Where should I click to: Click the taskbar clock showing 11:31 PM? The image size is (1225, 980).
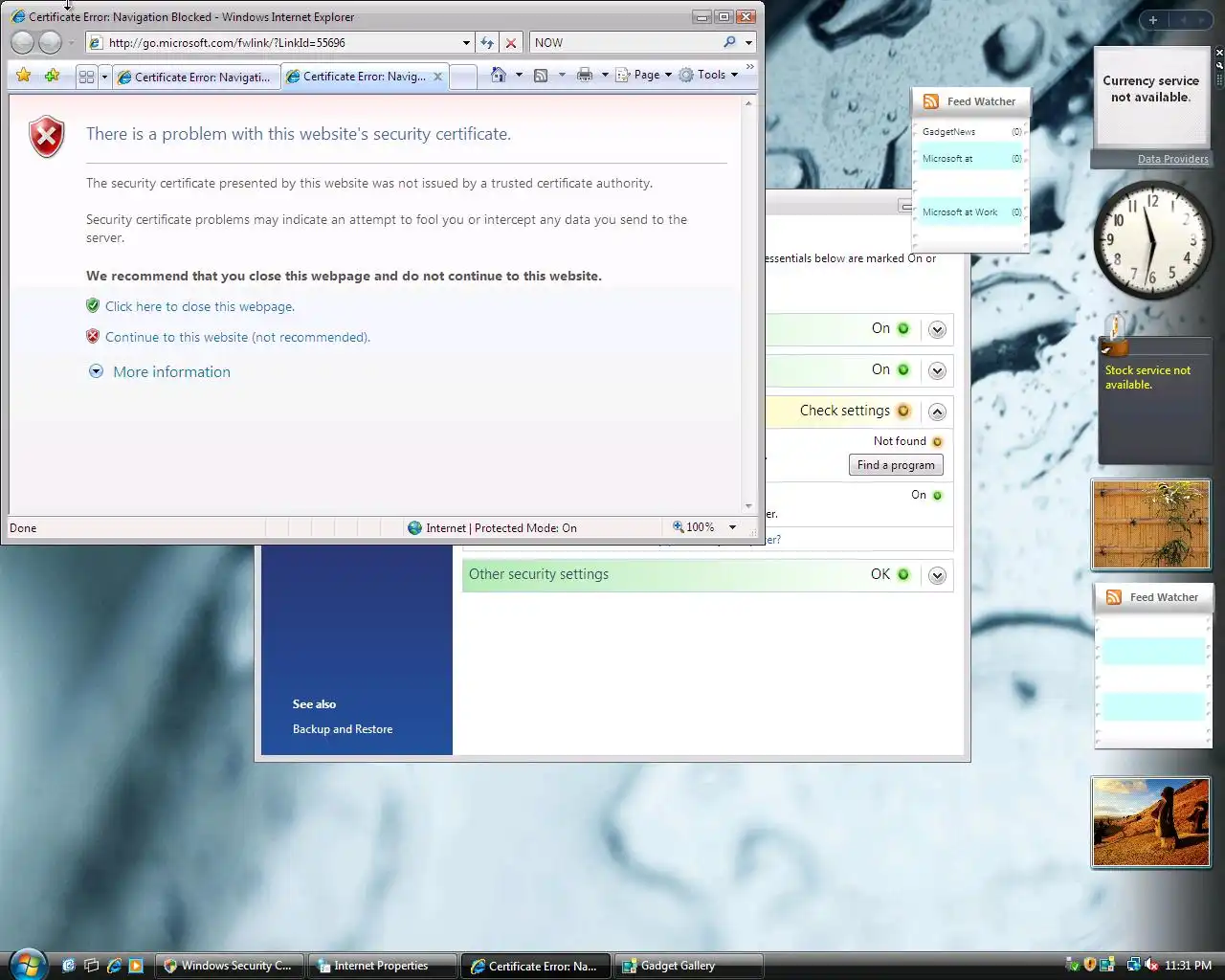point(1188,966)
